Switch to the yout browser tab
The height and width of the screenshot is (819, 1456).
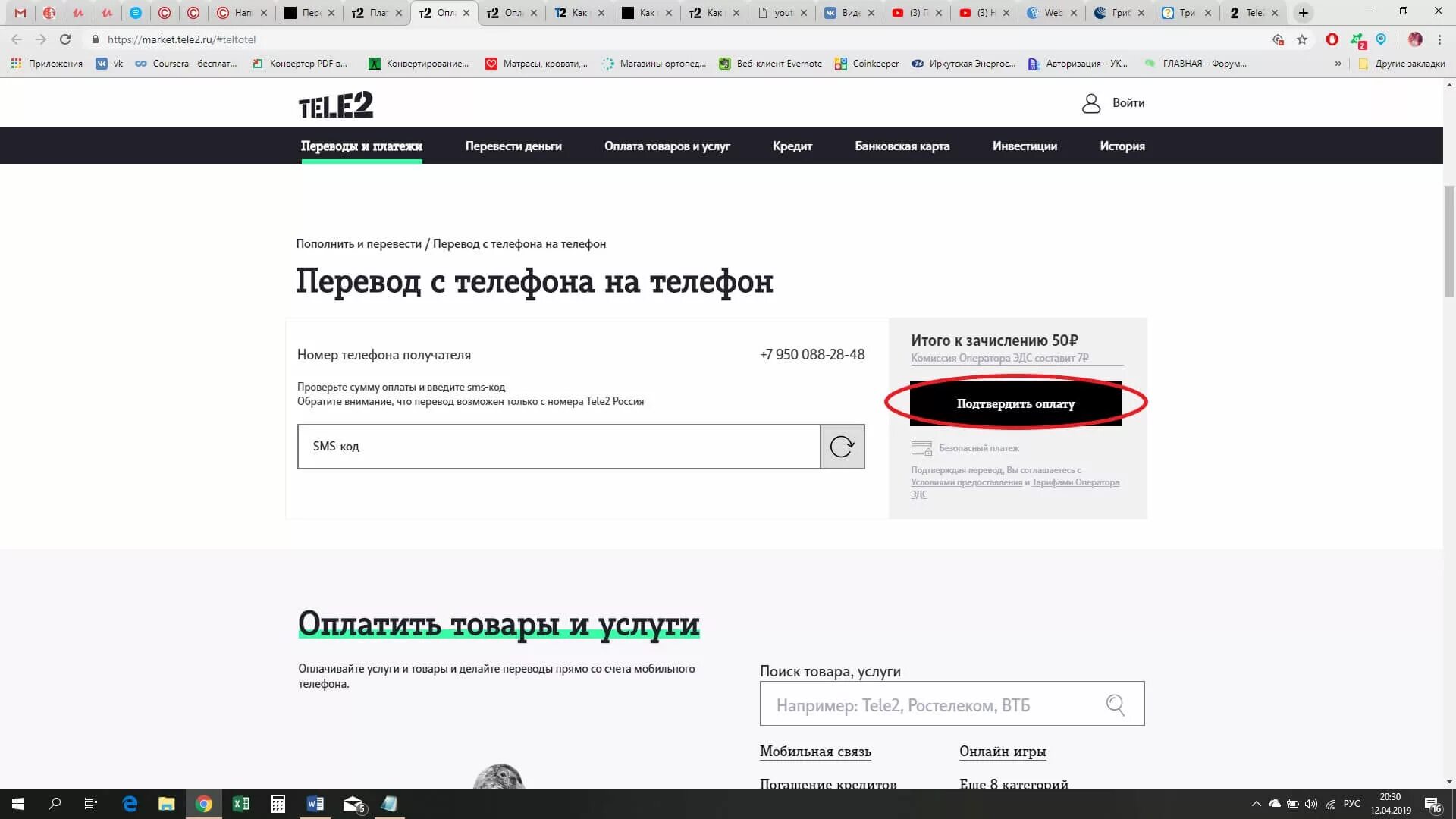coord(781,13)
